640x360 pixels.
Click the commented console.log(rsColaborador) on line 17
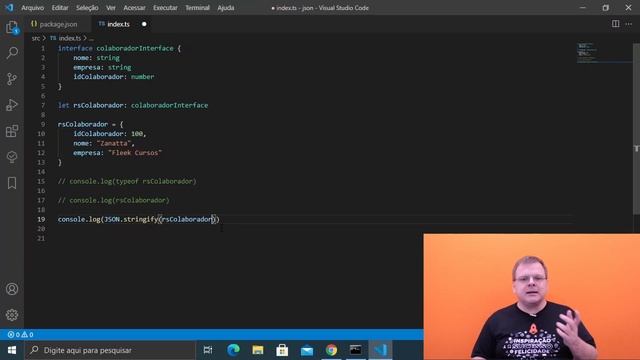pyautogui.click(x=113, y=200)
